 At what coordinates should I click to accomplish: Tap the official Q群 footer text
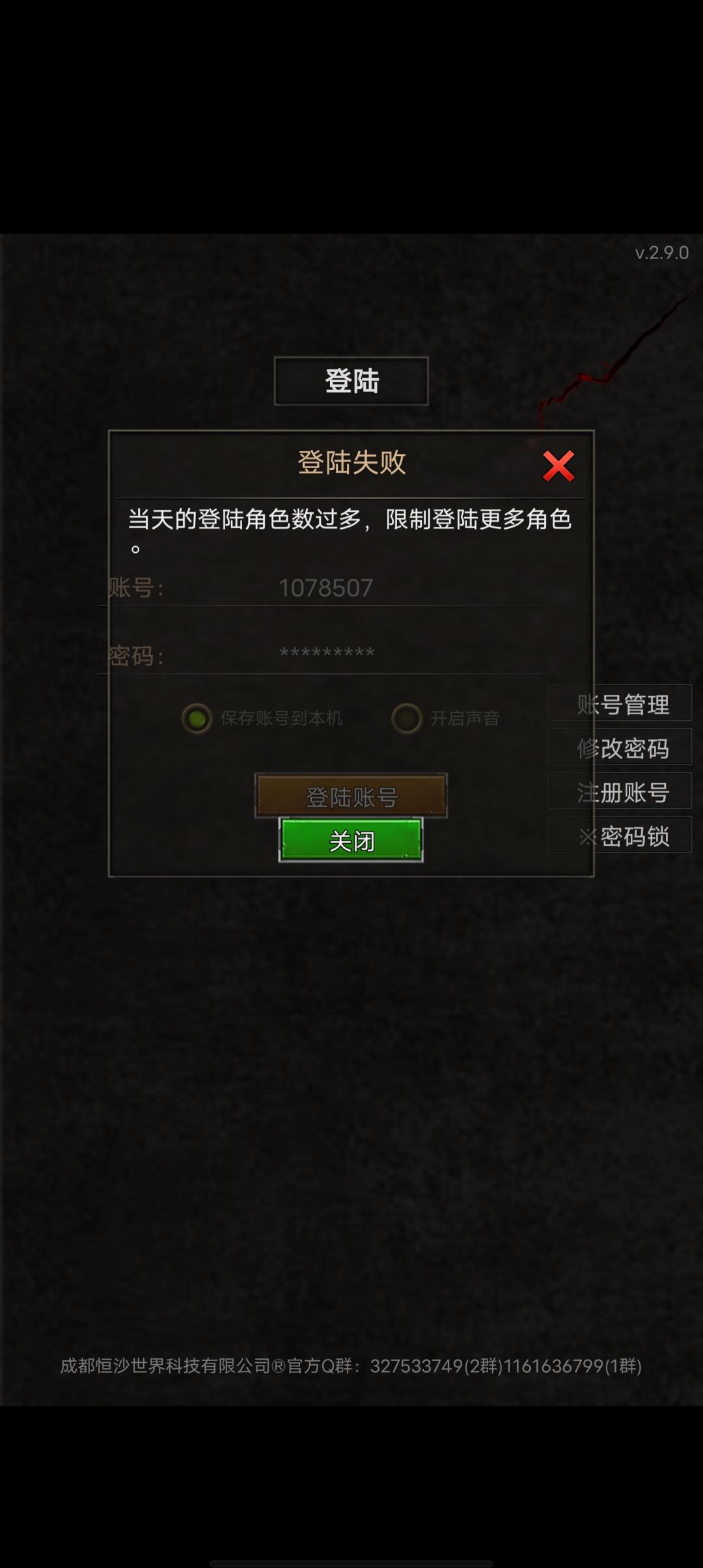[x=351, y=1365]
